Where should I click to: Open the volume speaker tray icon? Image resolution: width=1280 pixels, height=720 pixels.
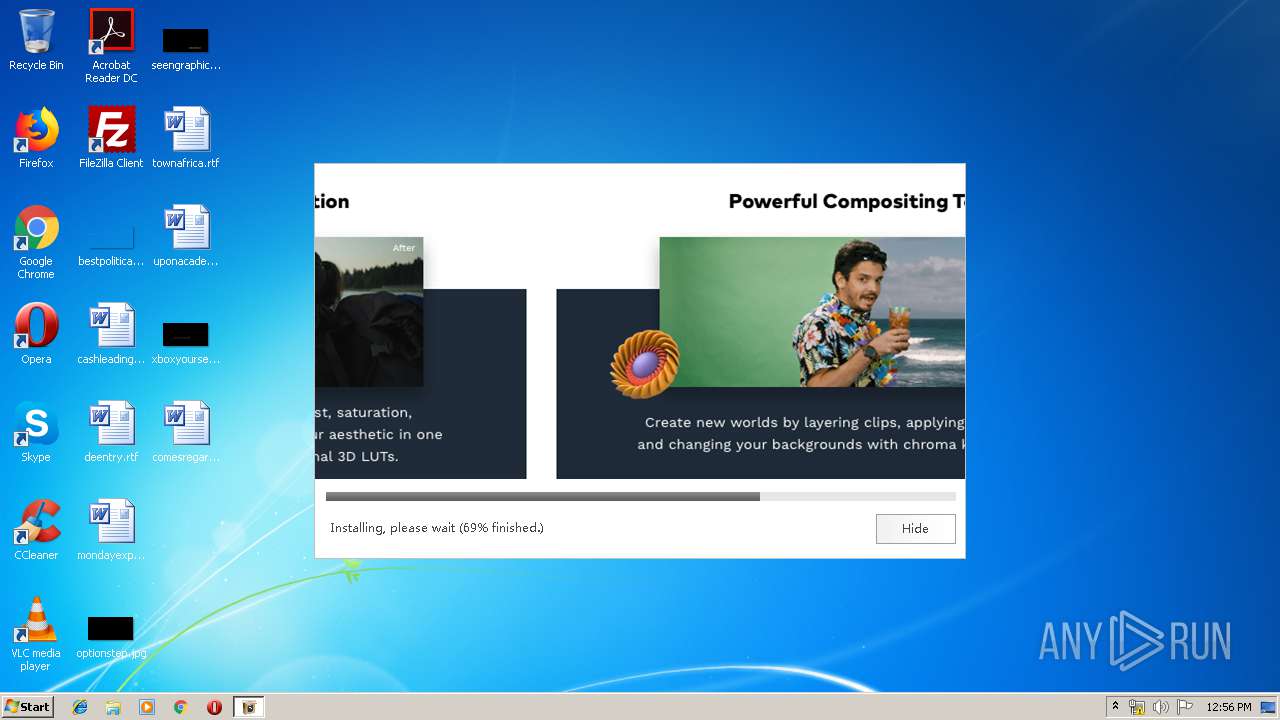click(x=1160, y=707)
